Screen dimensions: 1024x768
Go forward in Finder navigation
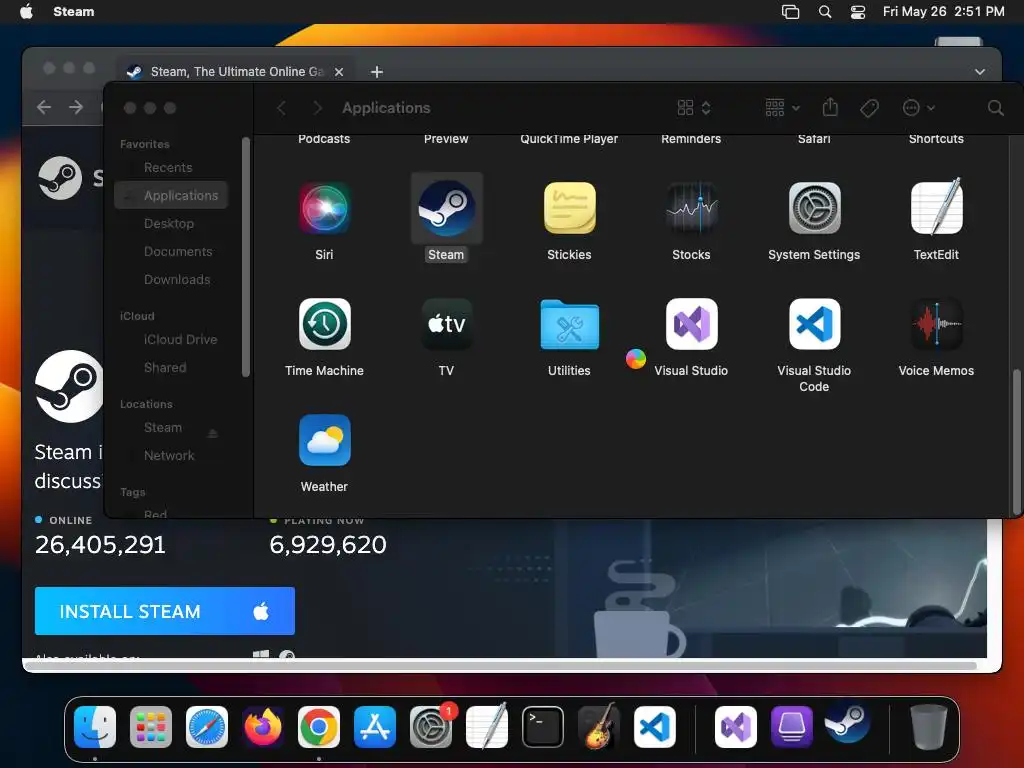pos(317,108)
